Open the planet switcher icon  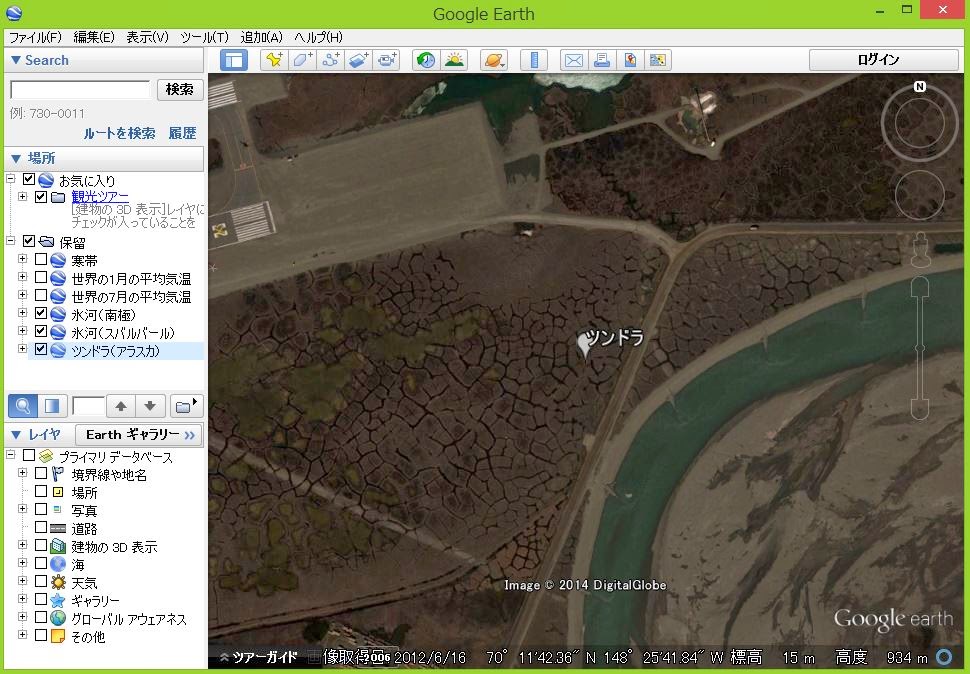point(493,60)
